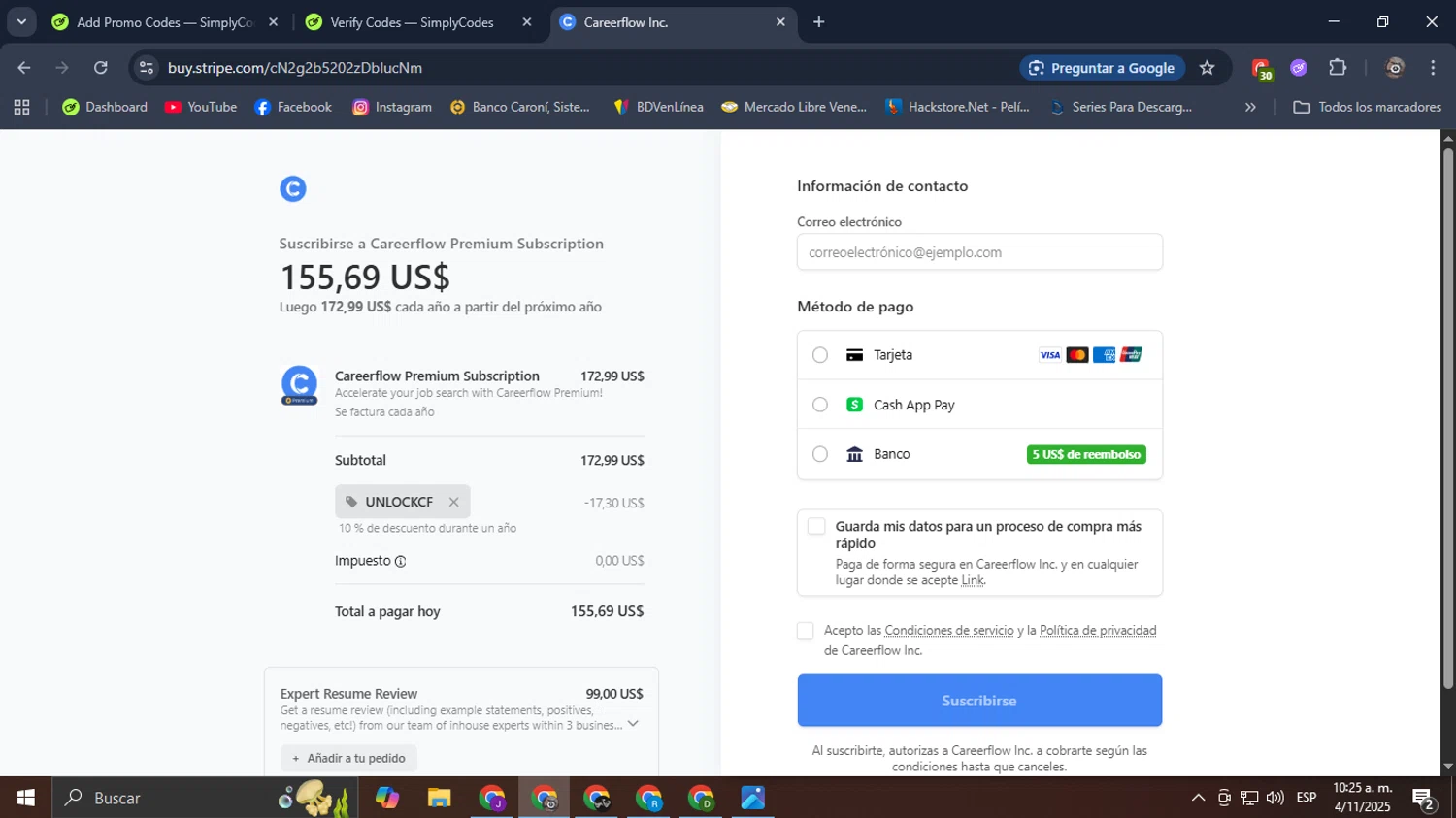Open the BDVenLínea bookmark
Screen dimensions: 1456x818
659,107
